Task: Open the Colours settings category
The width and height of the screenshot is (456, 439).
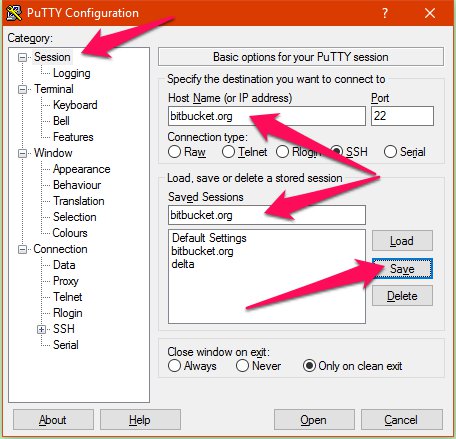Action: click(x=70, y=233)
